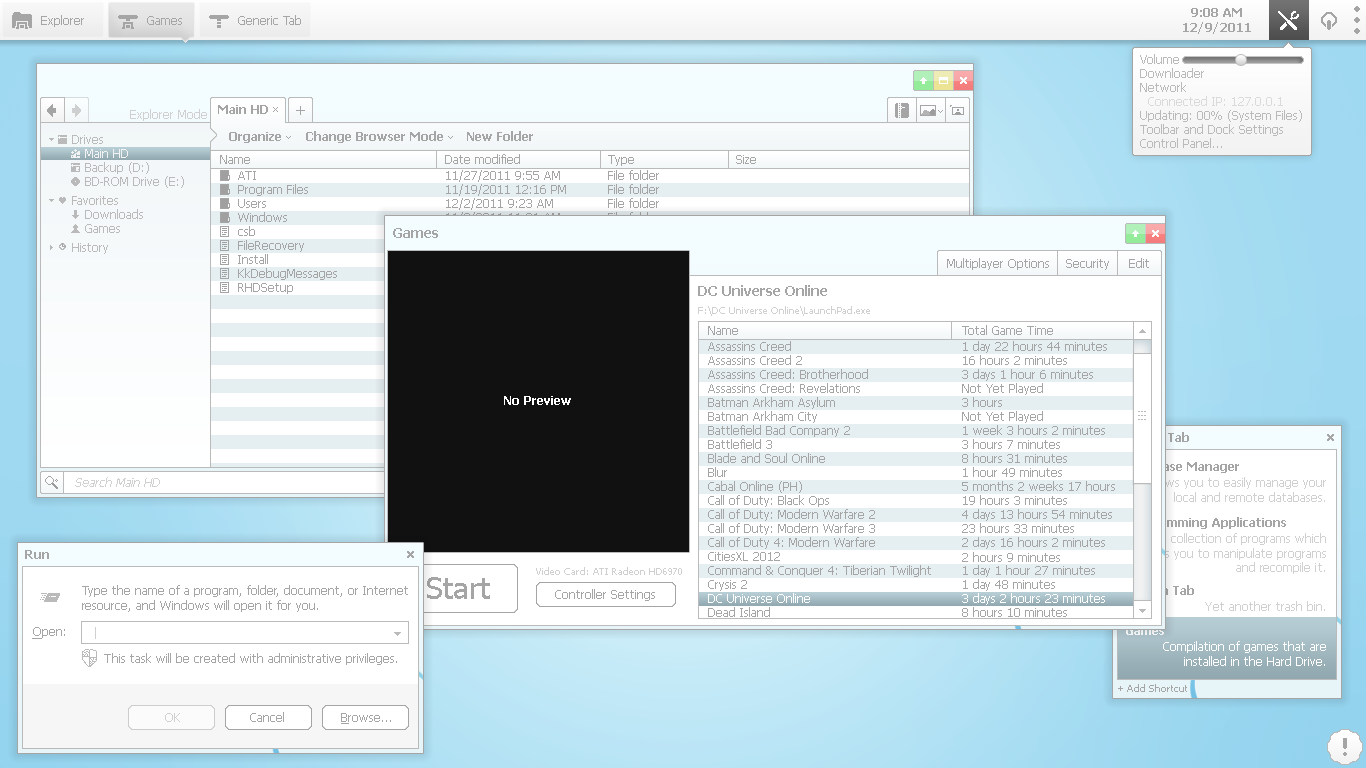Click games list scrollbar up arrow
Screen dimensions: 1366x768
tap(1142, 331)
